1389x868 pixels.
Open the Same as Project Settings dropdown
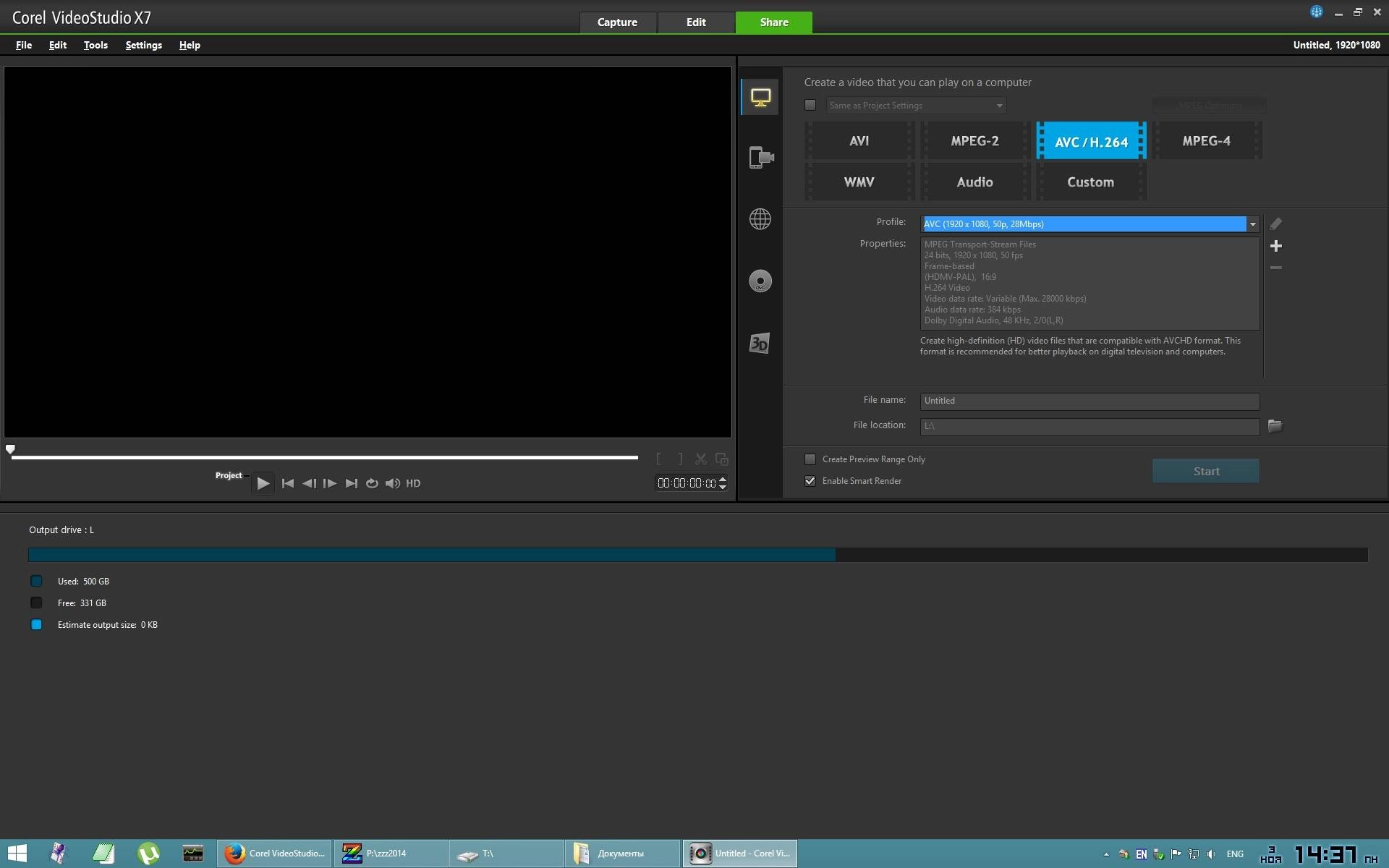pyautogui.click(x=916, y=106)
